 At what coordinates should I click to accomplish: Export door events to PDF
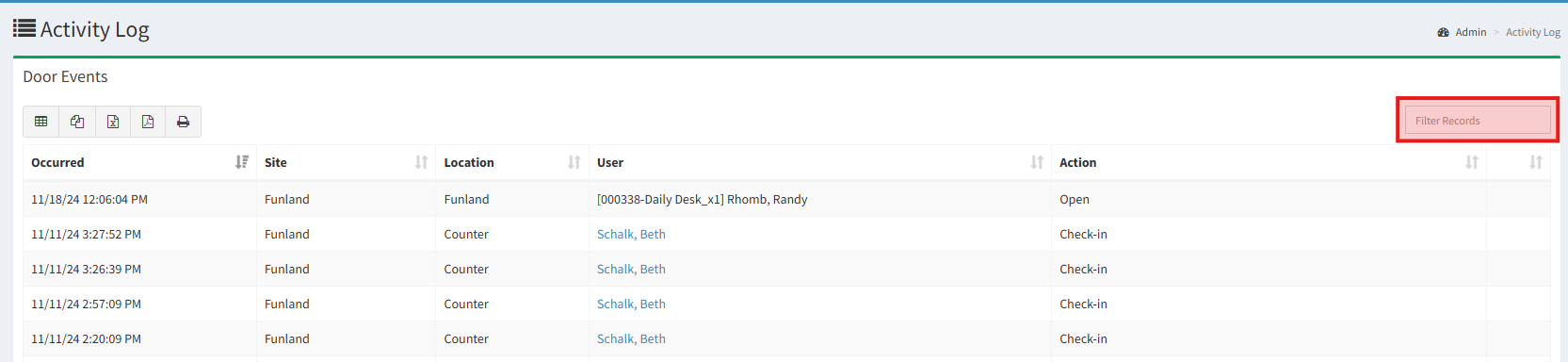click(148, 122)
